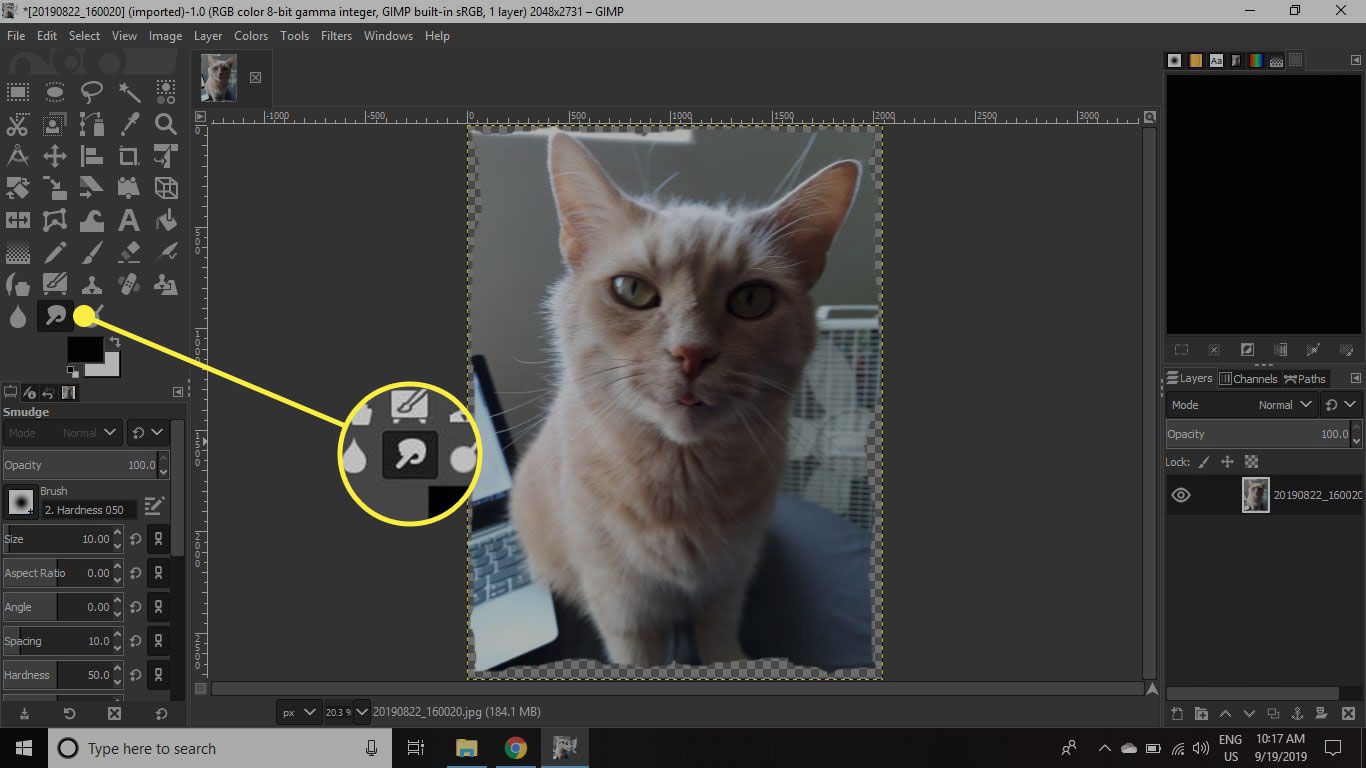
Task: Select the Text tool
Action: [129, 219]
